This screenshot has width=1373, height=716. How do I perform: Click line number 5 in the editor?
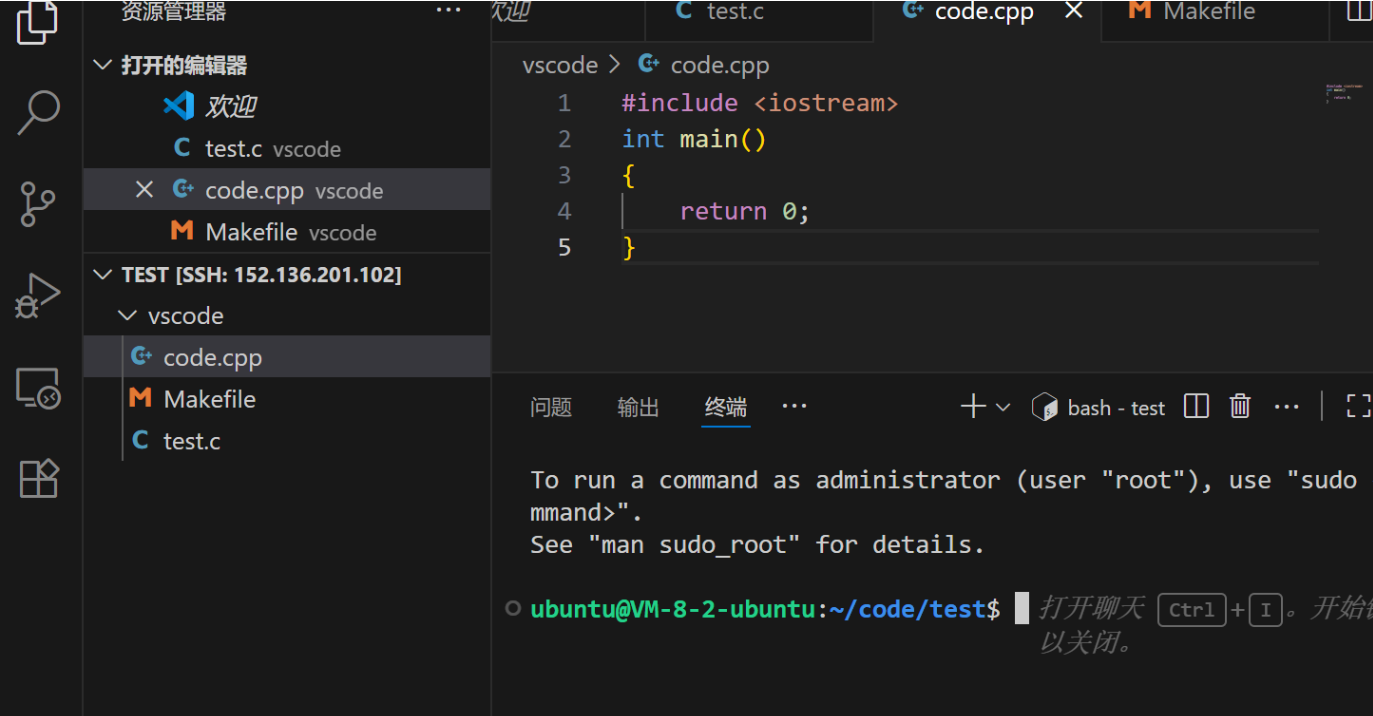click(x=565, y=247)
